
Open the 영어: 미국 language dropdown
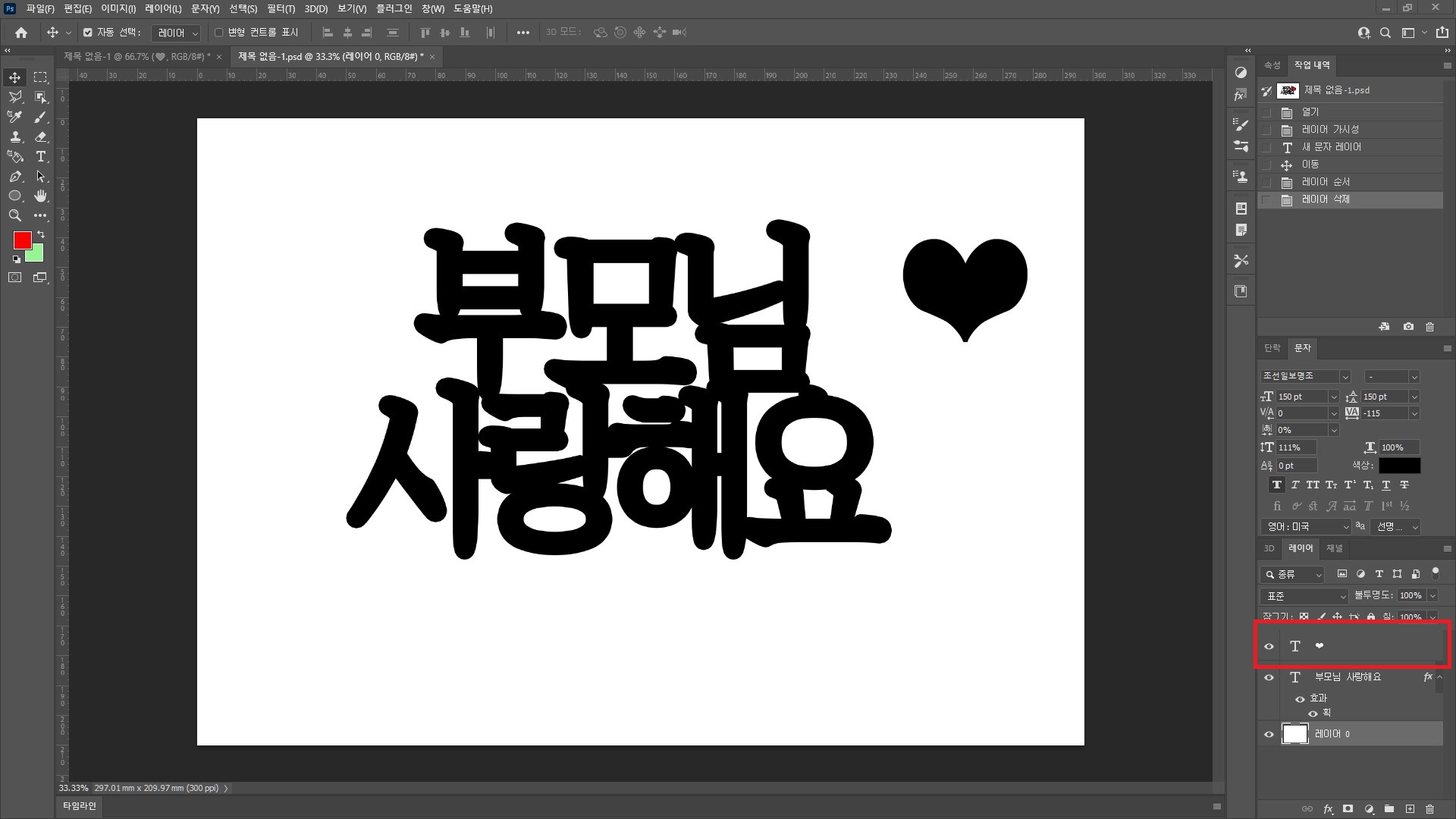(x=1307, y=526)
